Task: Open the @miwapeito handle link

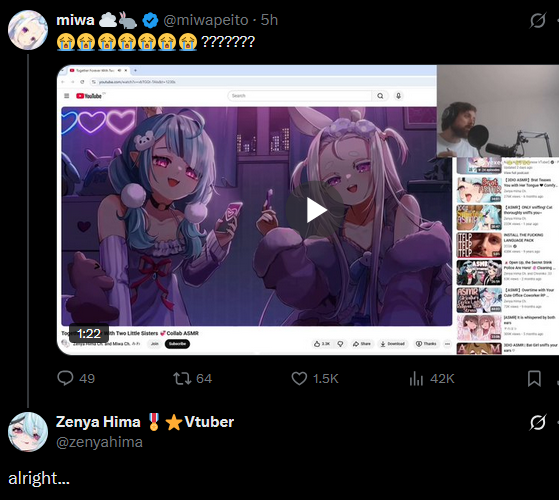Action: (x=206, y=20)
